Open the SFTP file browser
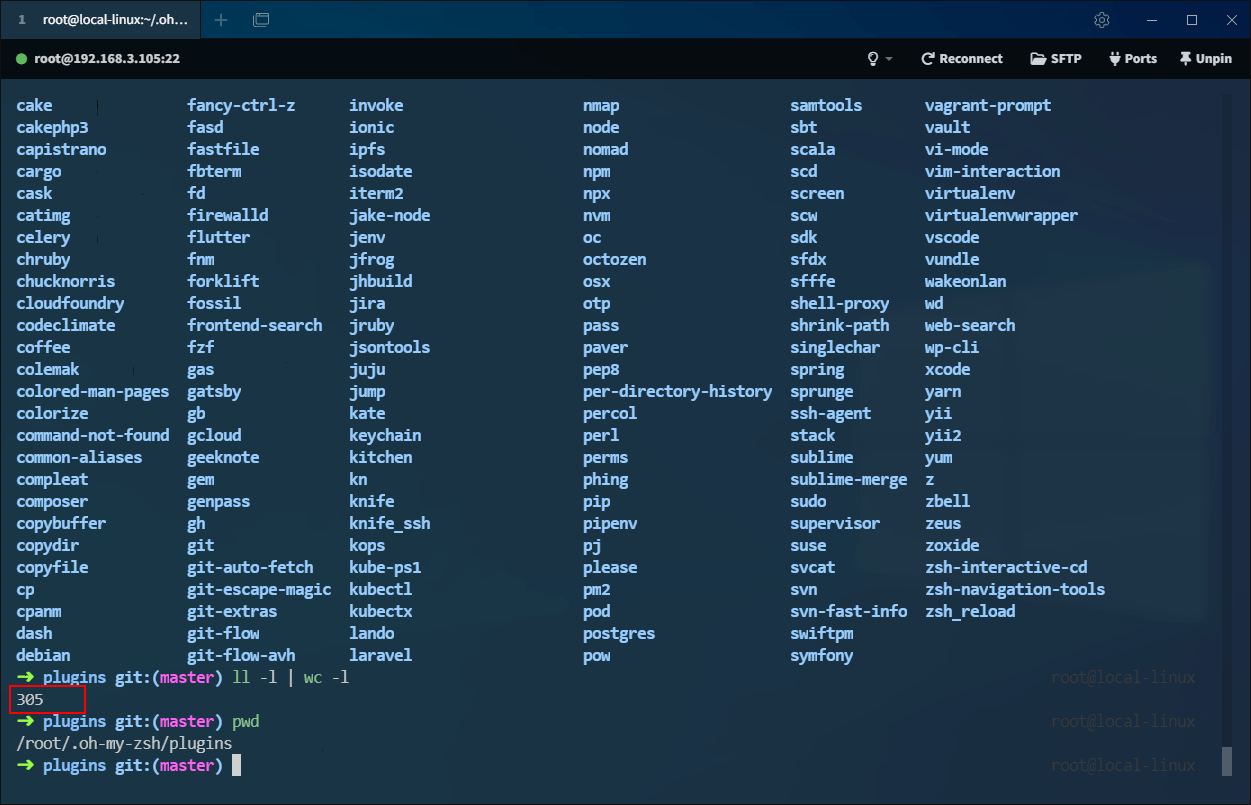 pos(1055,59)
